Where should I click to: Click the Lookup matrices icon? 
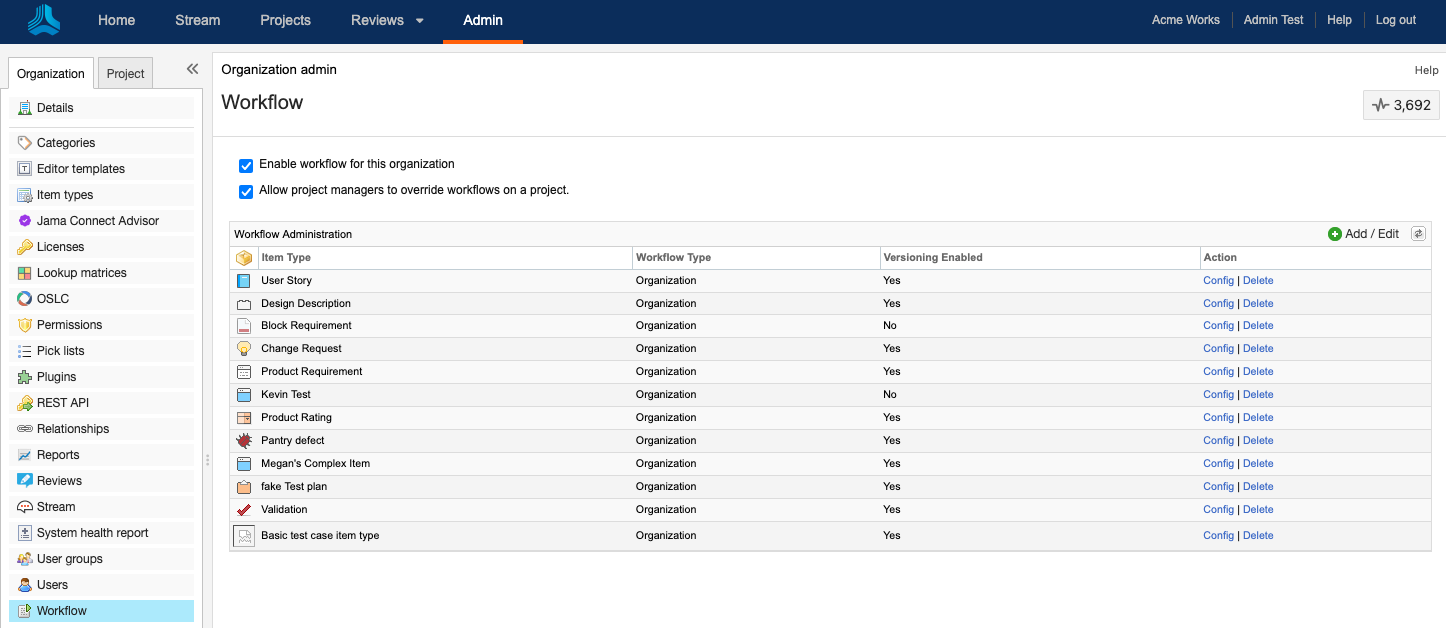click(x=25, y=273)
